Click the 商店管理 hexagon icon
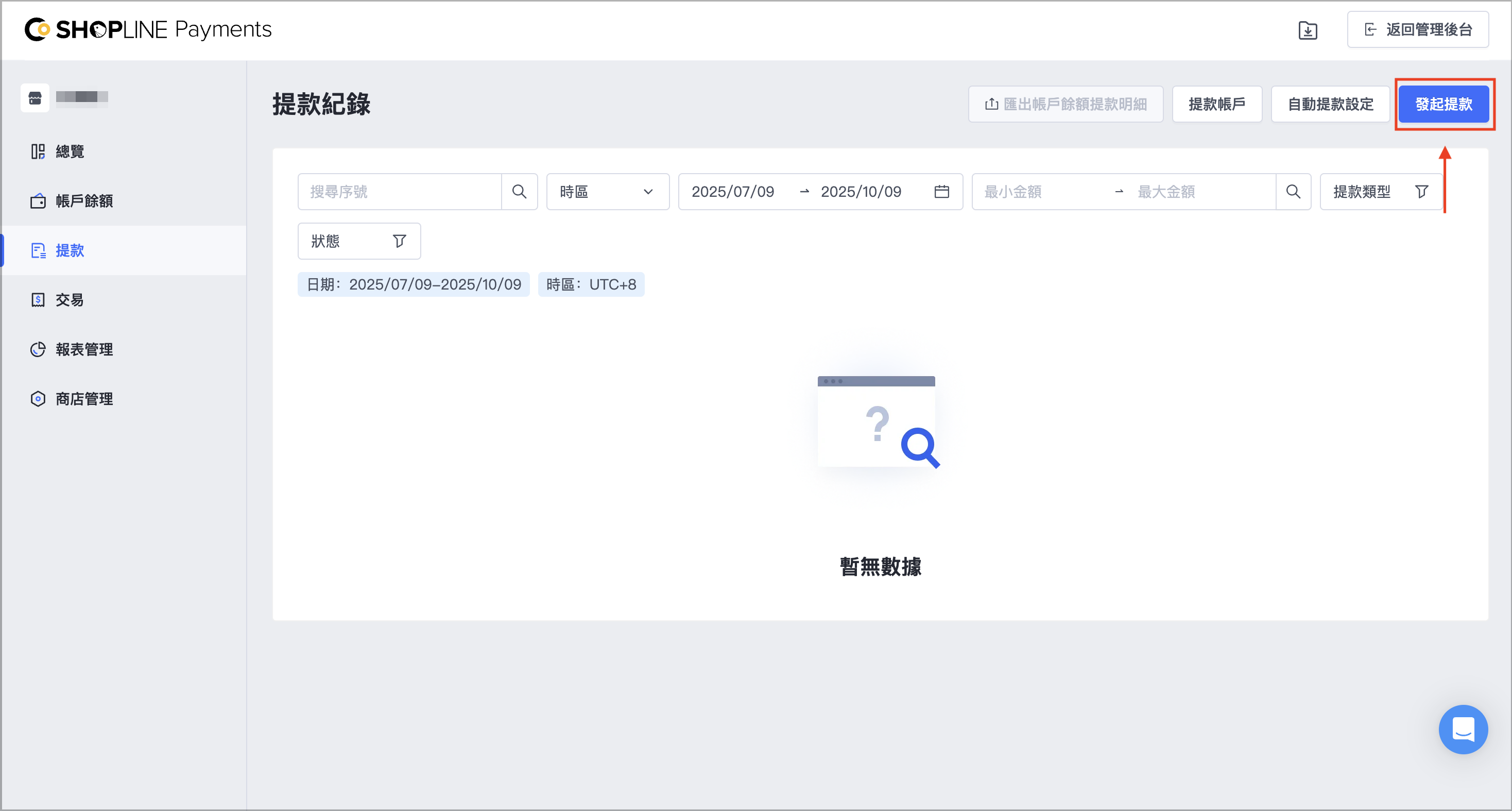This screenshot has width=1512, height=811. (x=38, y=399)
